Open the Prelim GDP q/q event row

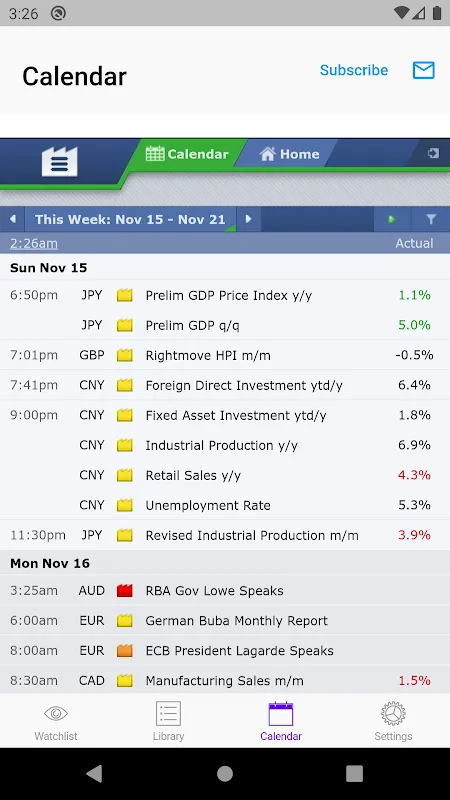[x=225, y=325]
